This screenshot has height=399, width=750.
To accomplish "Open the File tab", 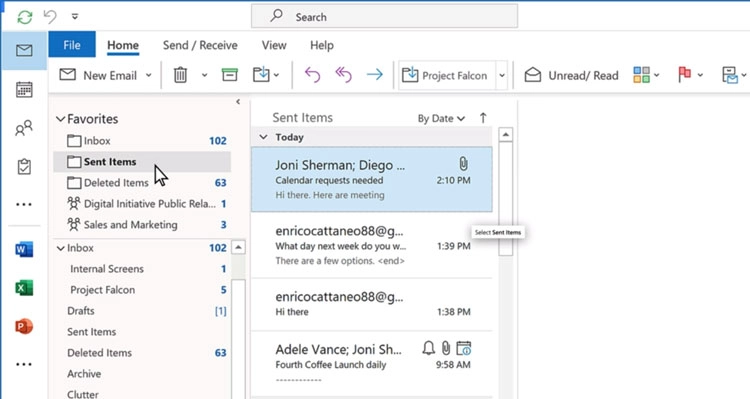I will [72, 45].
